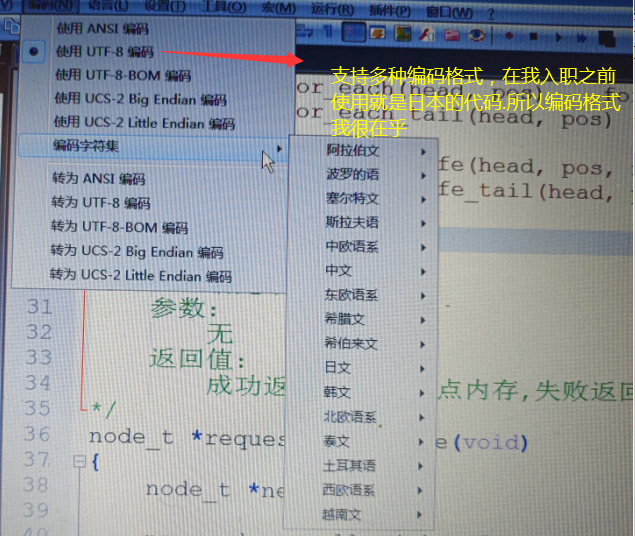Open the 语言(L) menu
Image resolution: width=635 pixels, height=536 pixels.
coord(108,6)
